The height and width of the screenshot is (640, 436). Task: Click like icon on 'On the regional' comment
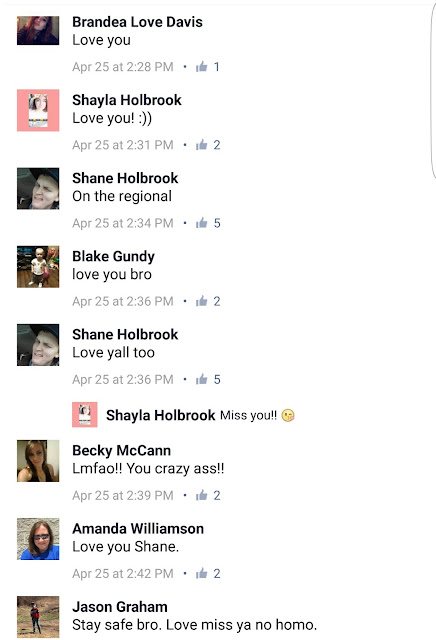[x=201, y=223]
